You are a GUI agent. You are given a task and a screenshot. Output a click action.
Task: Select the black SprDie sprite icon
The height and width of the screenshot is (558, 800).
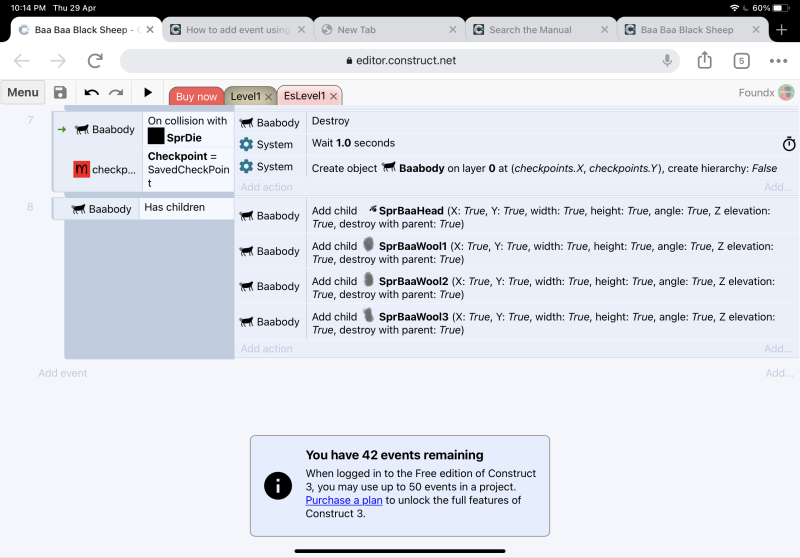pyautogui.click(x=156, y=136)
